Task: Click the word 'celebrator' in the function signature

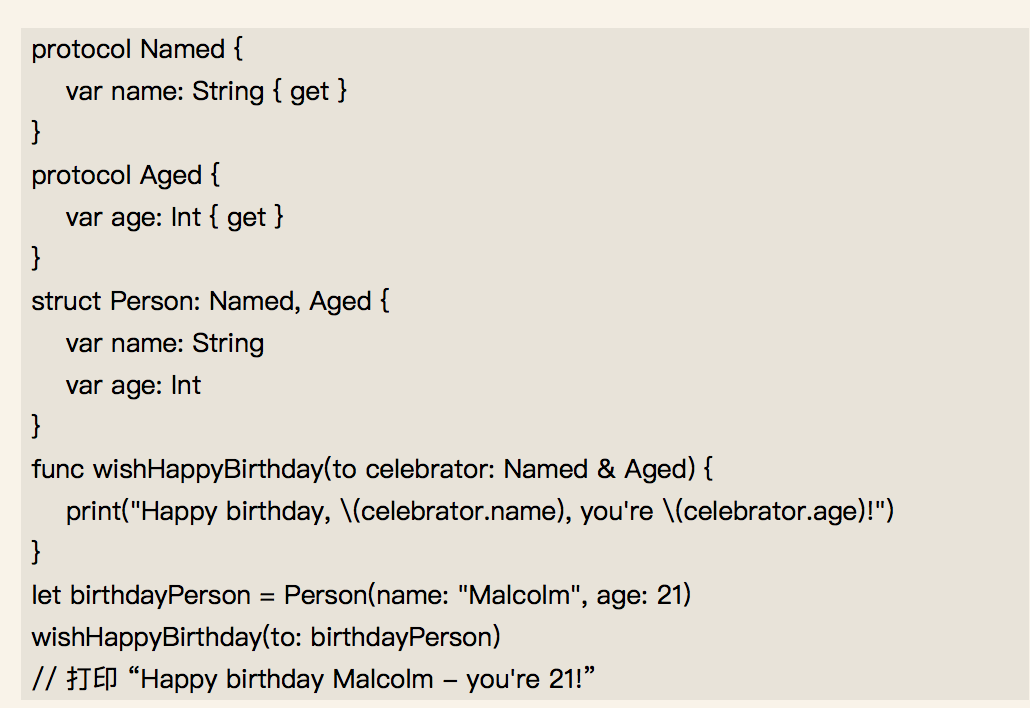Action: [430, 469]
